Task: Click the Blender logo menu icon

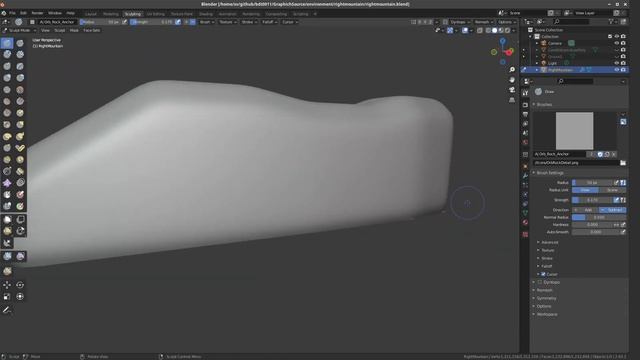Action: click(x=4, y=13)
